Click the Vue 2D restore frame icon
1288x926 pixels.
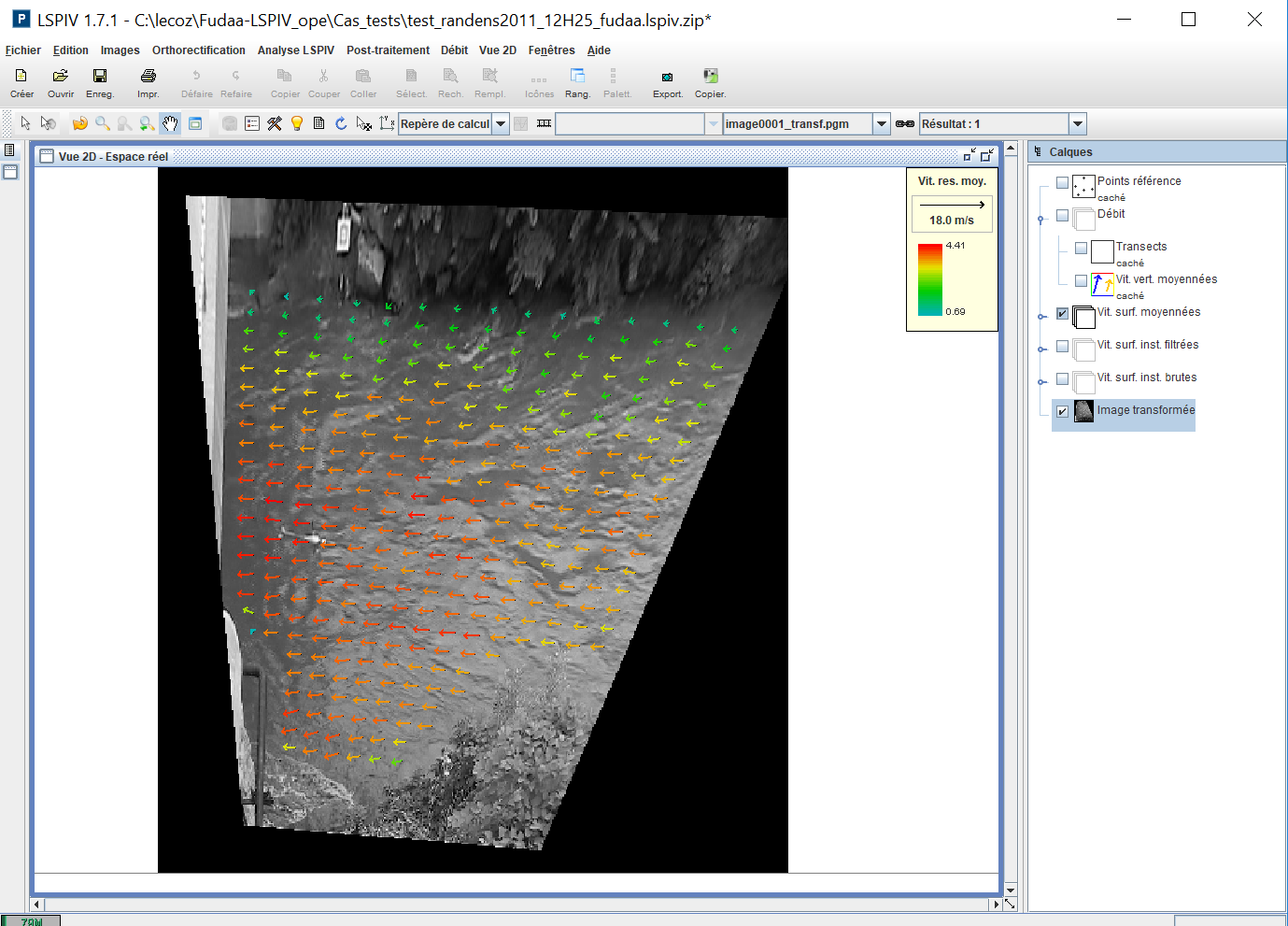[970, 155]
